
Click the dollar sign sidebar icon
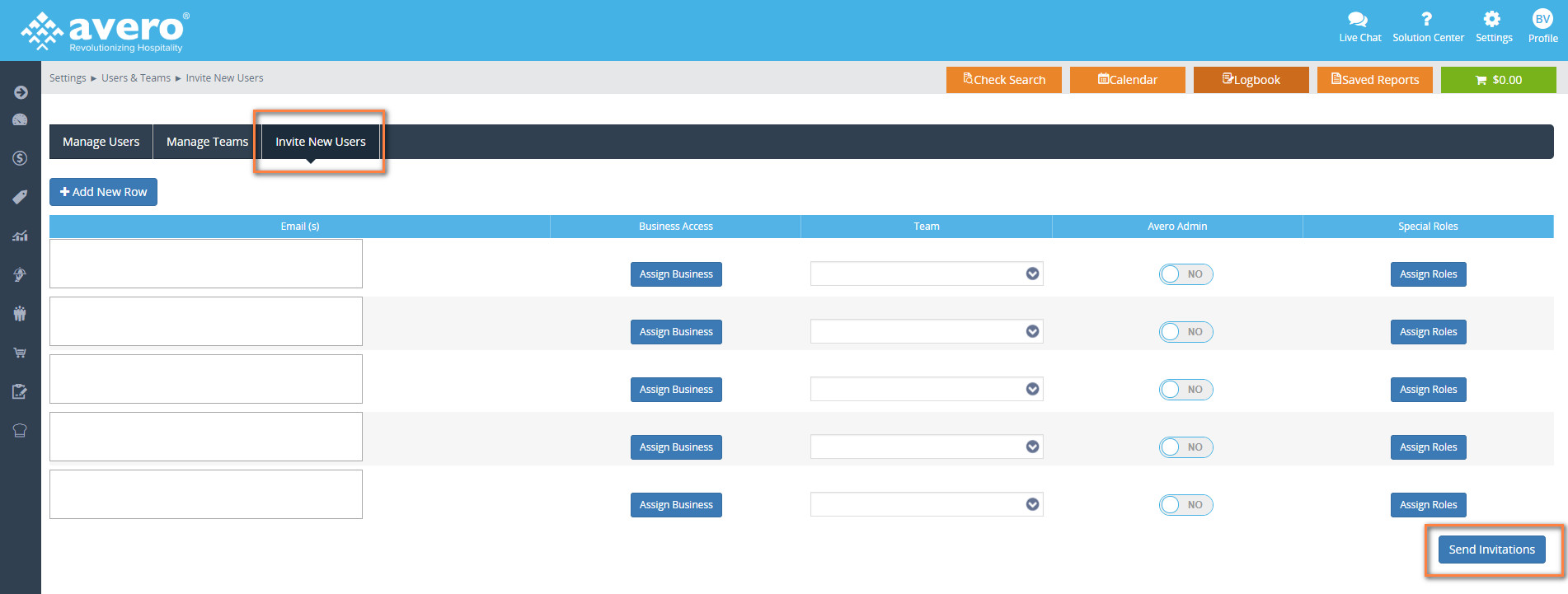pyautogui.click(x=21, y=158)
